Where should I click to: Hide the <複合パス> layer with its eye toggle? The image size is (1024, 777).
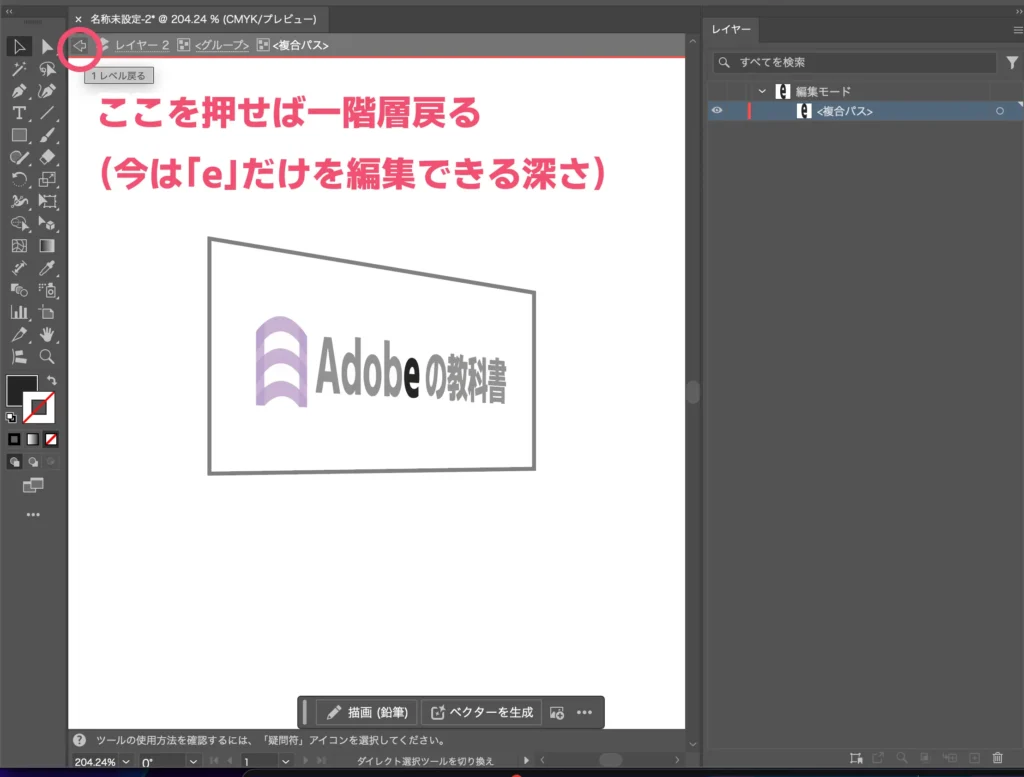tap(717, 111)
